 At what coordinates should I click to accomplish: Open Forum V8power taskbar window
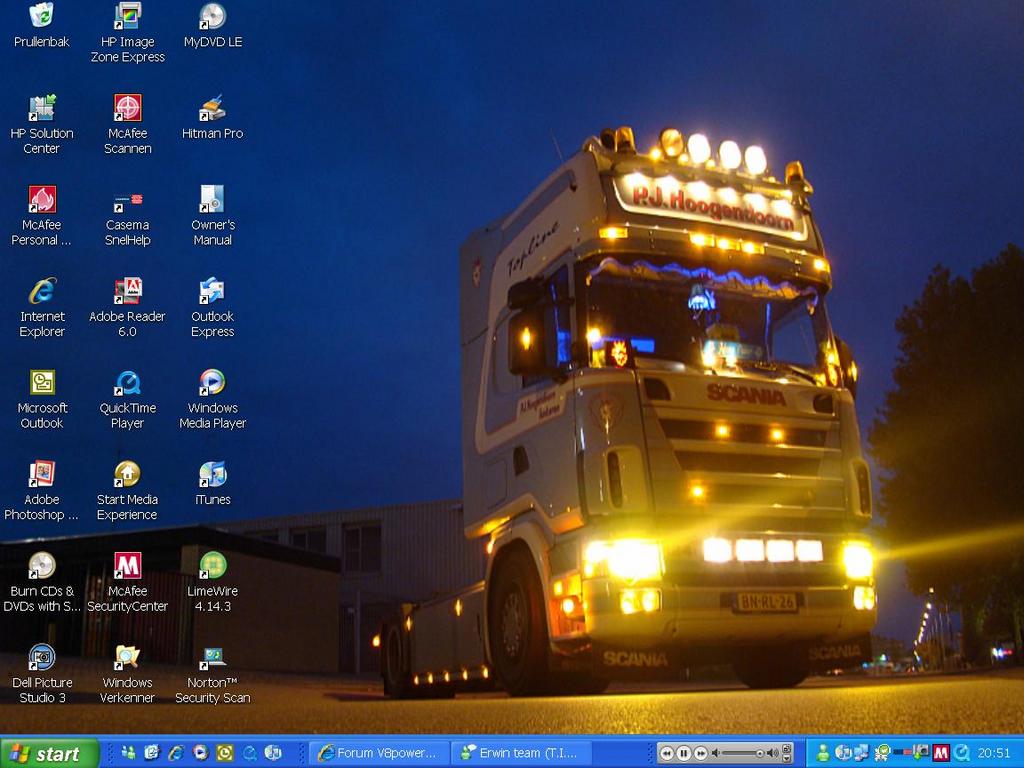379,753
